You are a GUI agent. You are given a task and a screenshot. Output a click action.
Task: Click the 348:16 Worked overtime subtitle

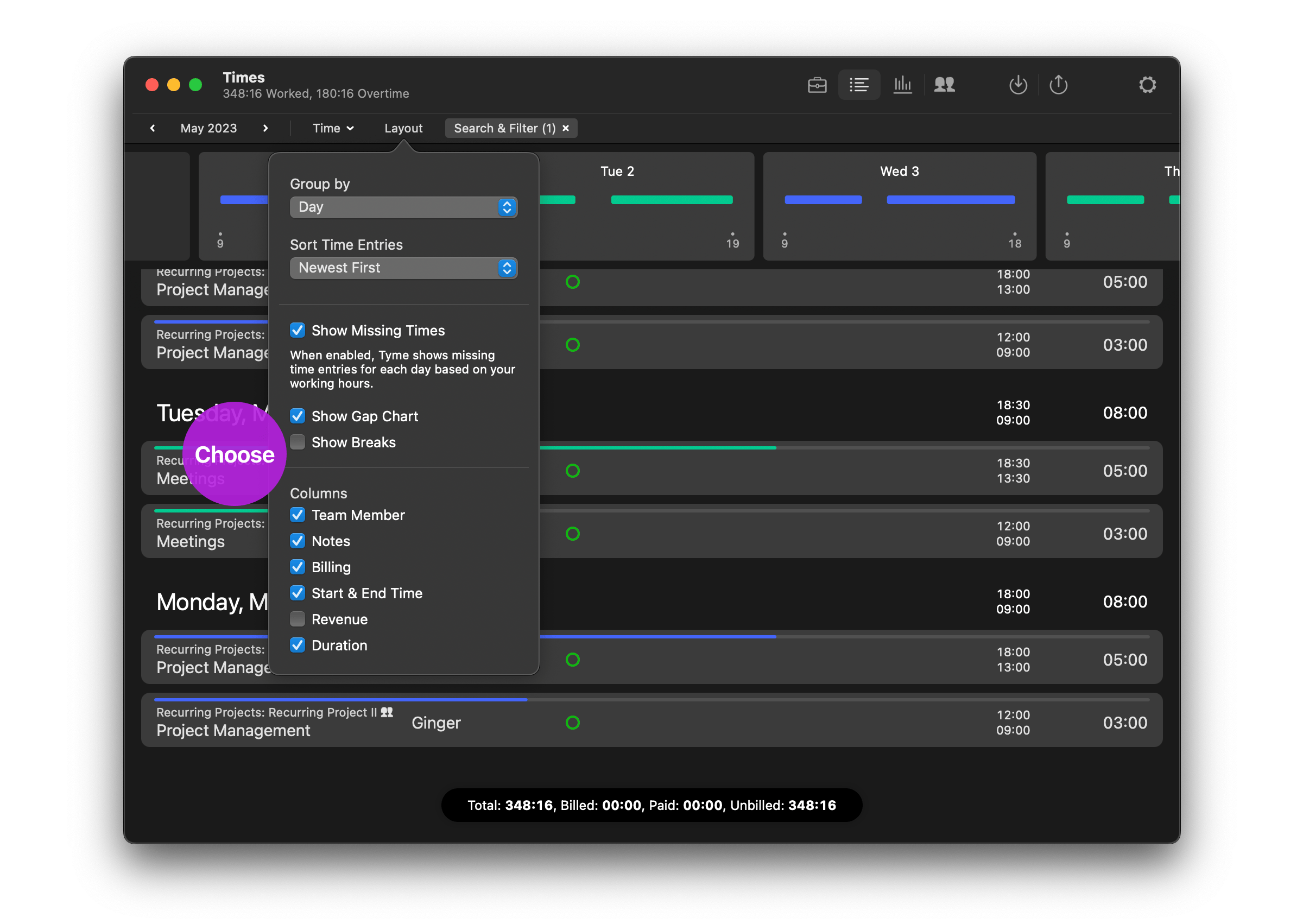point(316,94)
